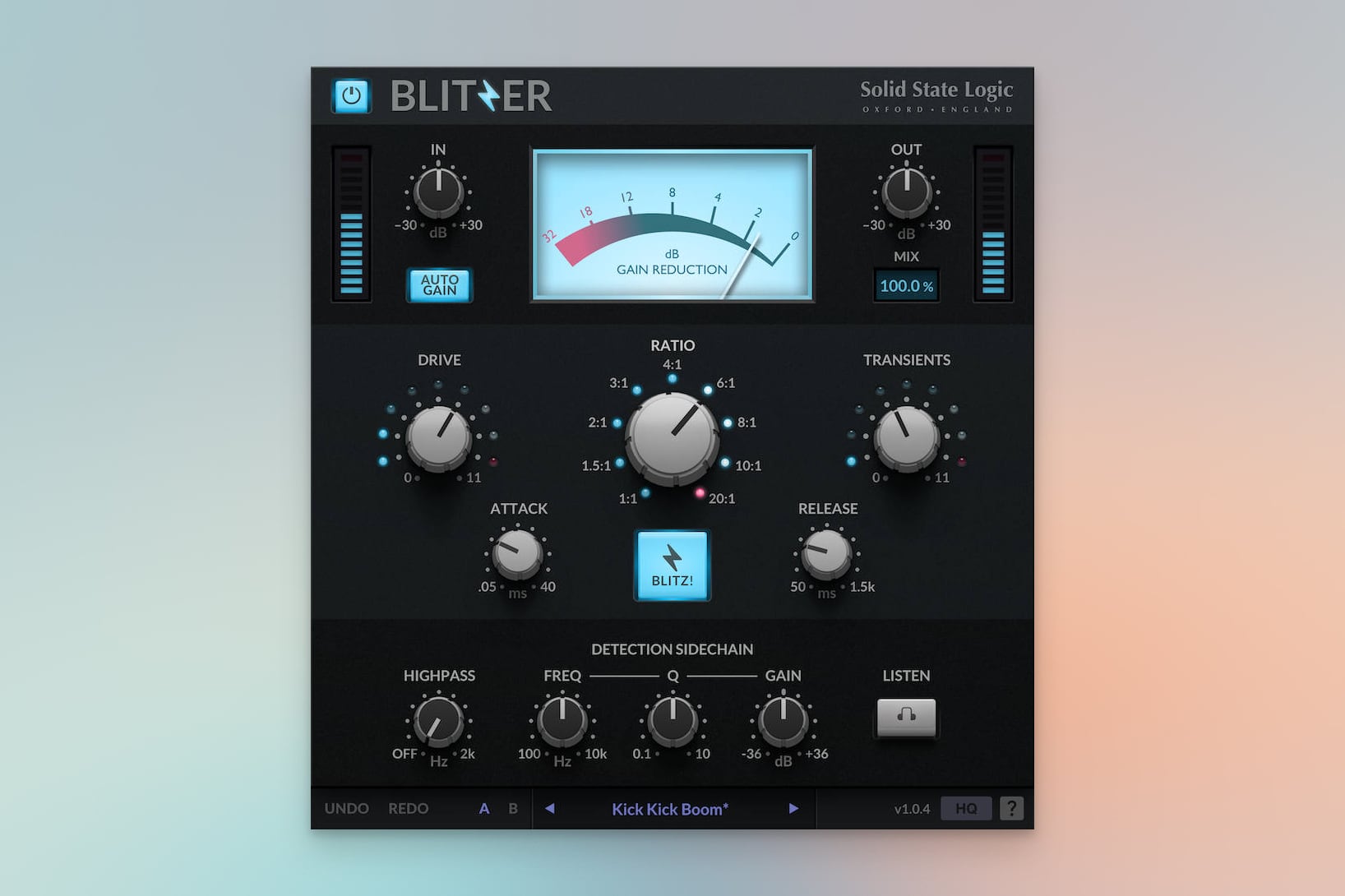Click the Highpass sidechain filter knob
Viewport: 1345px width, 896px height.
pos(438,720)
